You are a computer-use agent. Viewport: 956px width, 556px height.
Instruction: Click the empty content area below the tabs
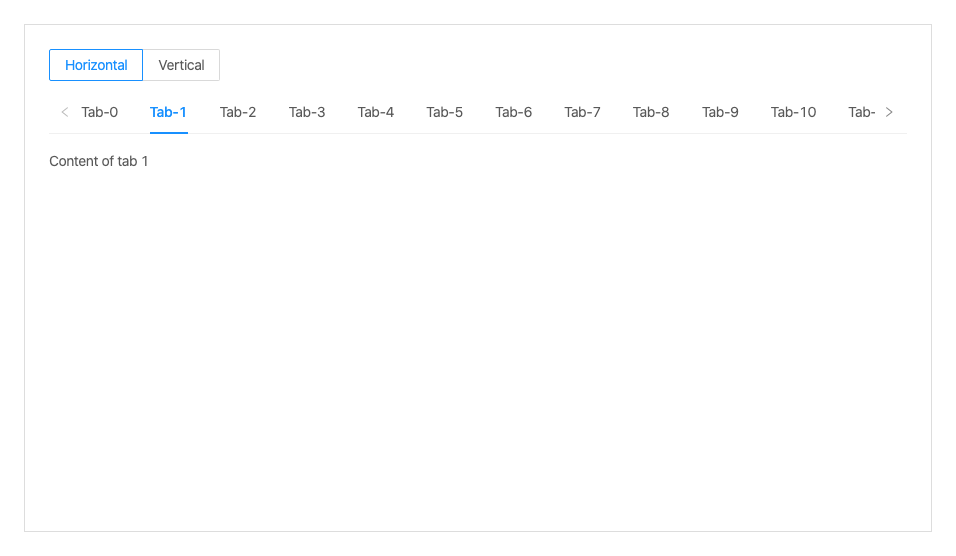pos(478,340)
